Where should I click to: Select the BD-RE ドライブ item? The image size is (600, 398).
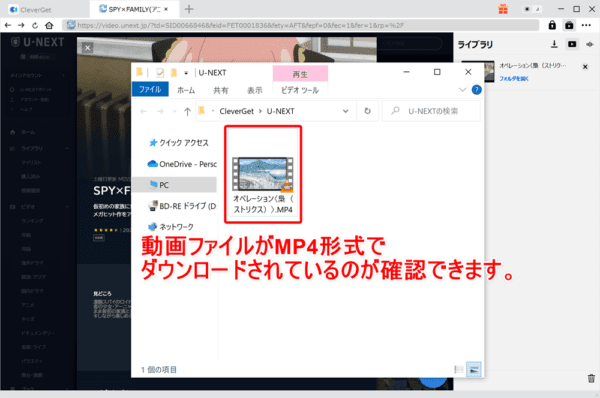182,206
